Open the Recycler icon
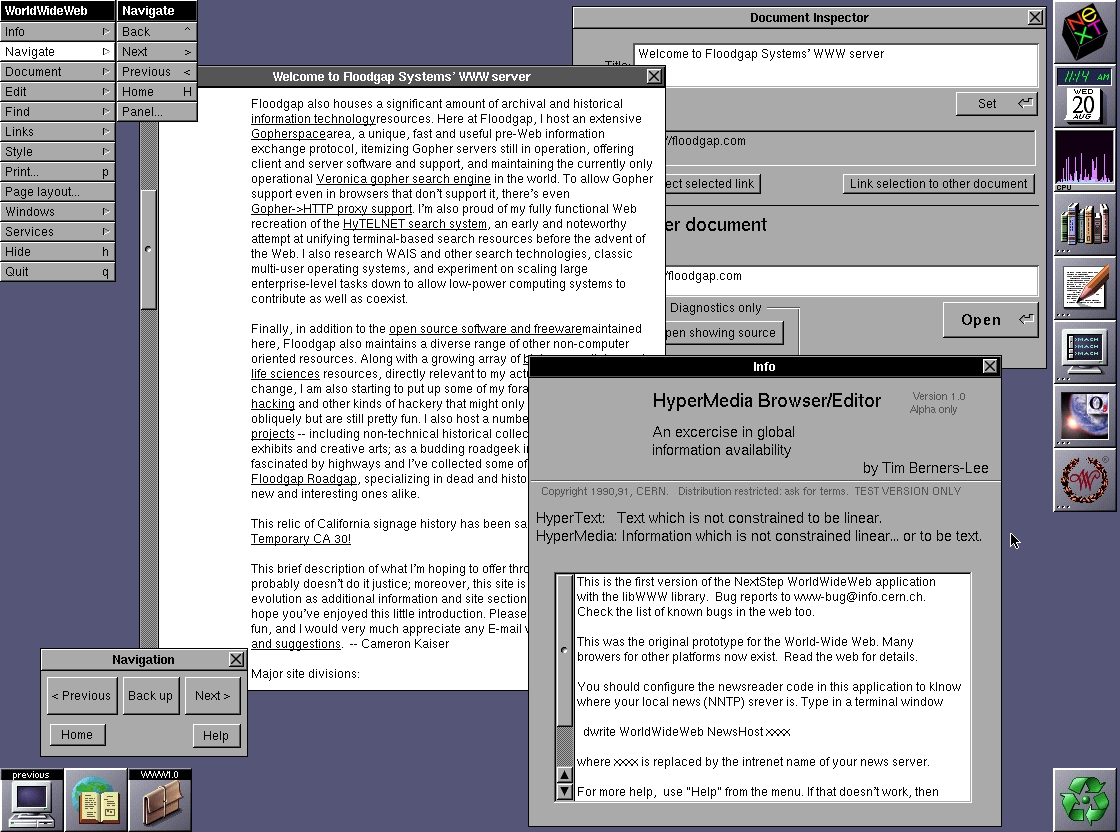Image resolution: width=1120 pixels, height=832 pixels. 1084,800
